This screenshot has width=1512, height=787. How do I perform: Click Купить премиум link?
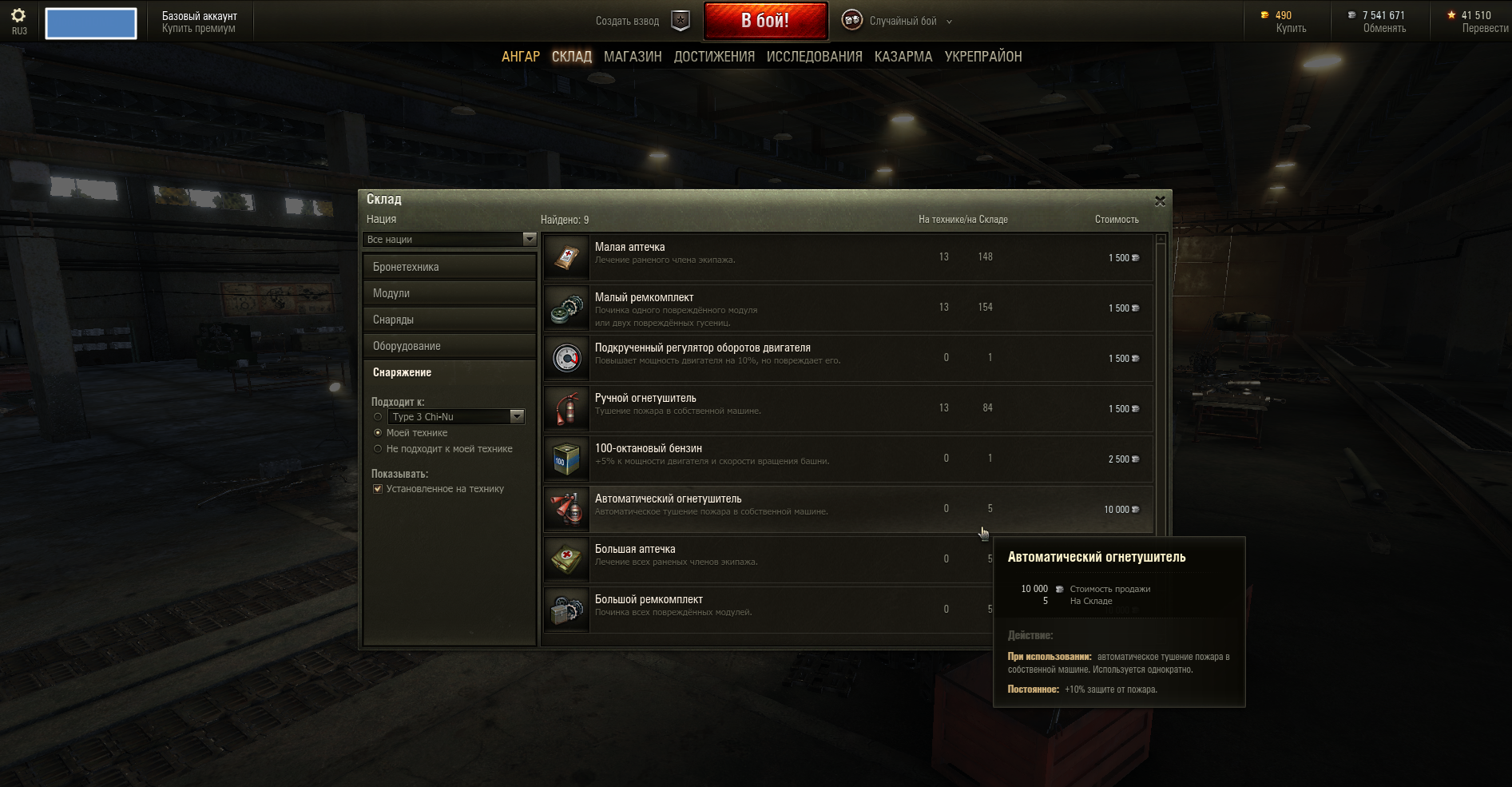point(199,29)
